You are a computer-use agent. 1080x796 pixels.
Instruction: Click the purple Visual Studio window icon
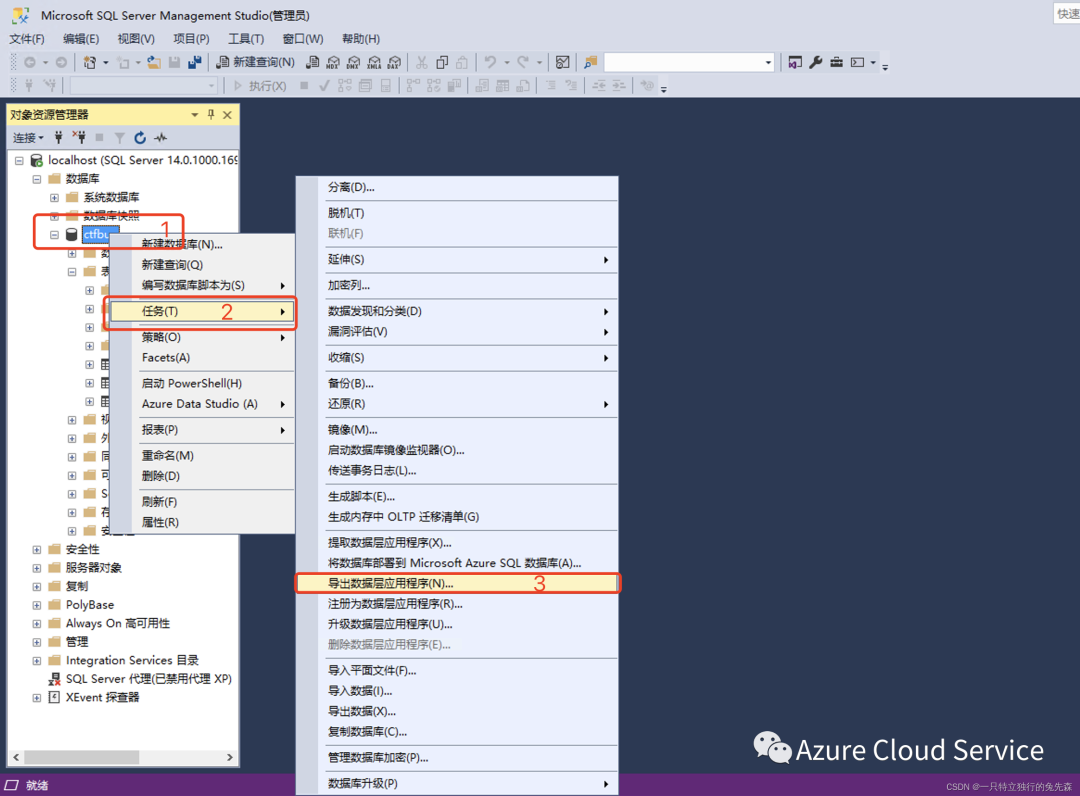[x=795, y=63]
